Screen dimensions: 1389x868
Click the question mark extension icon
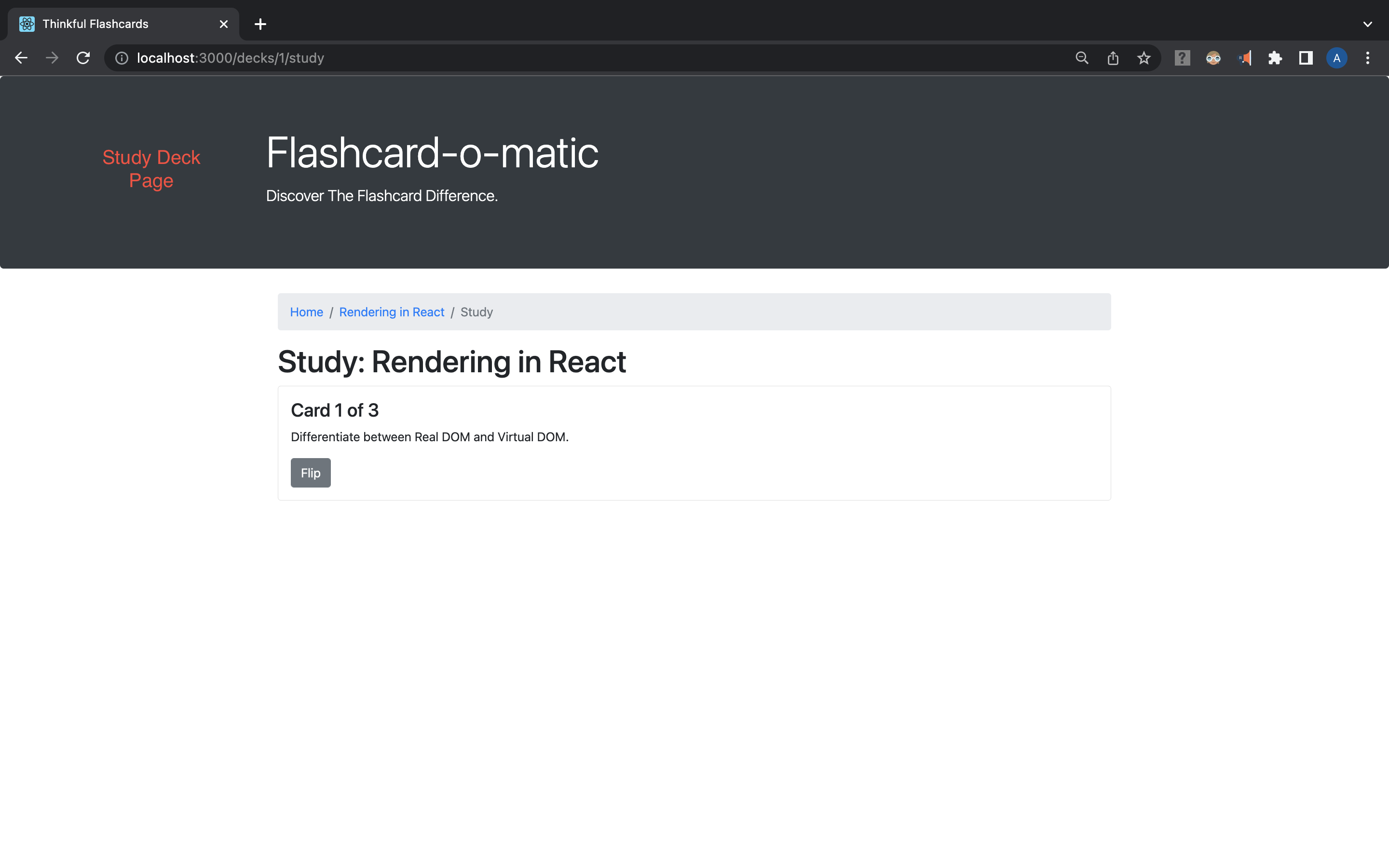1183,57
